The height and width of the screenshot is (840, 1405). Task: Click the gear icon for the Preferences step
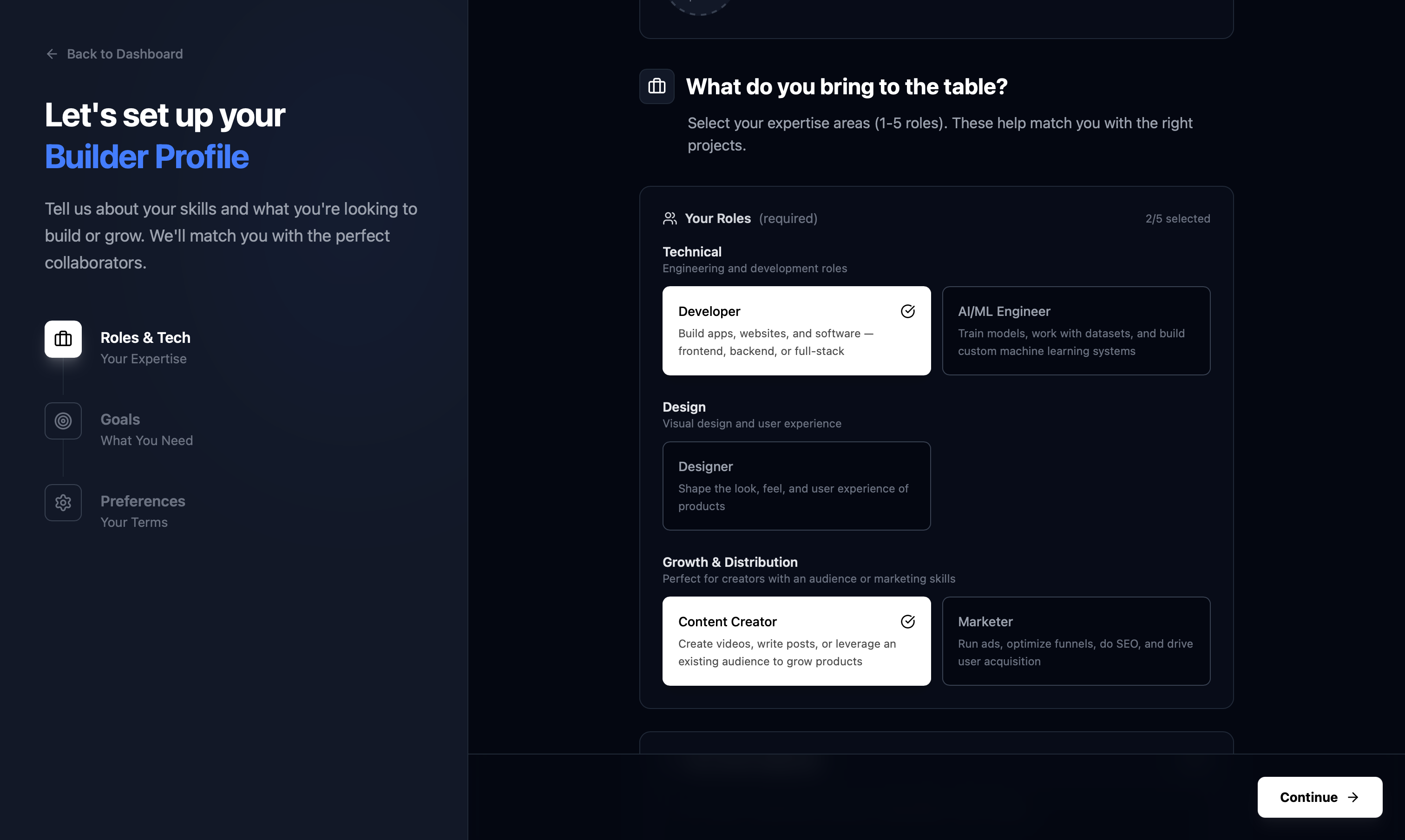[63, 503]
